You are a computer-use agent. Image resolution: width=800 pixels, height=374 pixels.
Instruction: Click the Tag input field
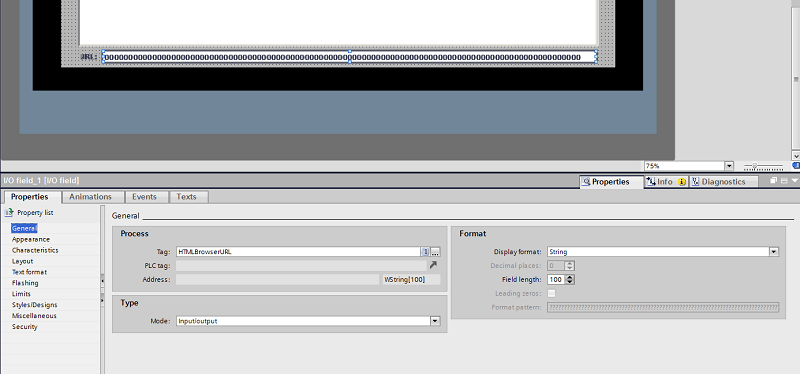298,252
